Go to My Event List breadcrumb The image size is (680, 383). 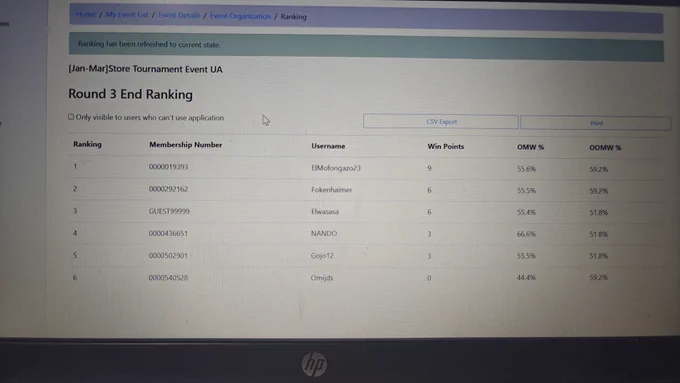(127, 15)
